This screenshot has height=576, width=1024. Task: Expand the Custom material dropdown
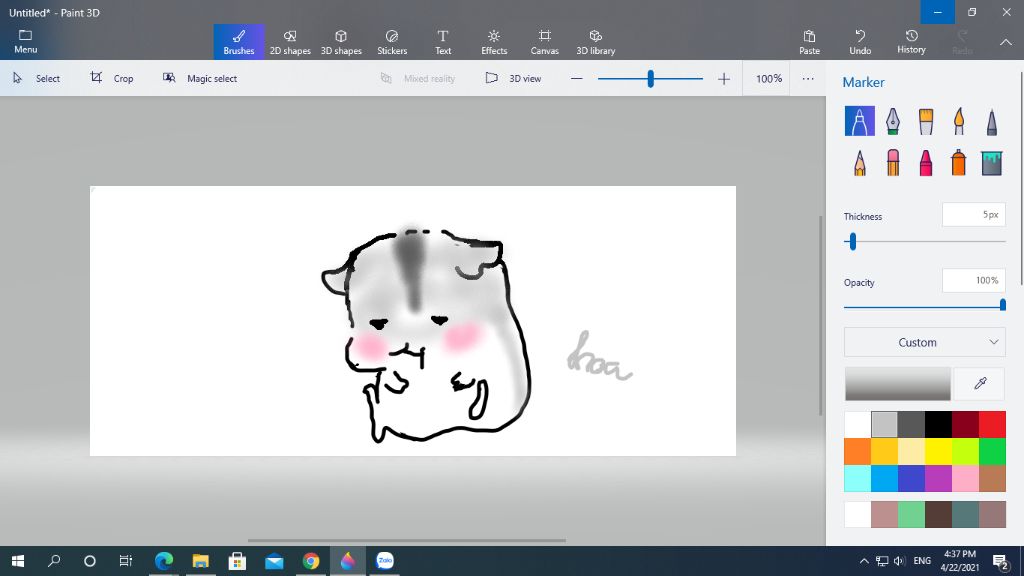(x=924, y=342)
